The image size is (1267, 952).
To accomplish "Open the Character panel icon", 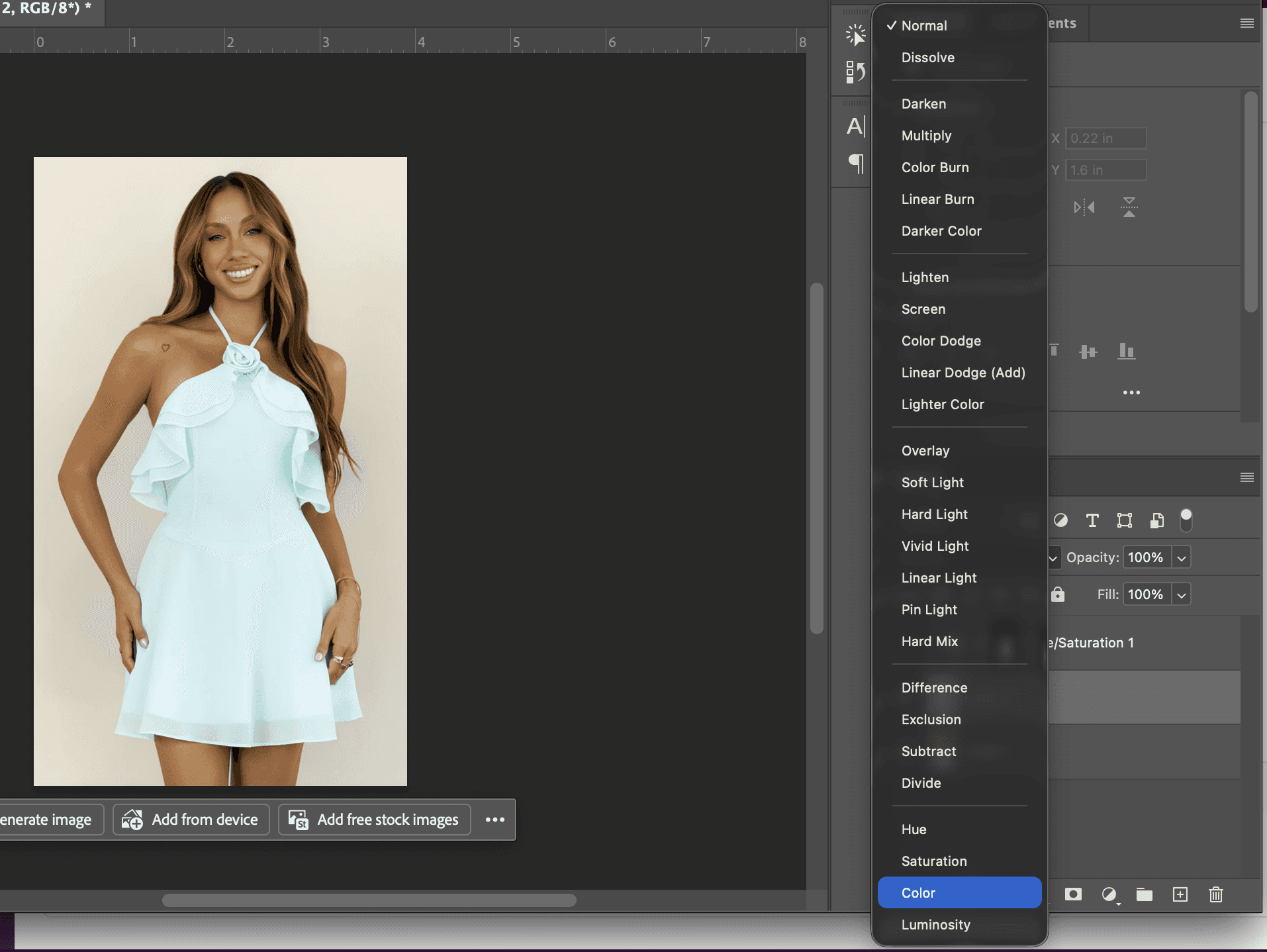I will [x=855, y=126].
